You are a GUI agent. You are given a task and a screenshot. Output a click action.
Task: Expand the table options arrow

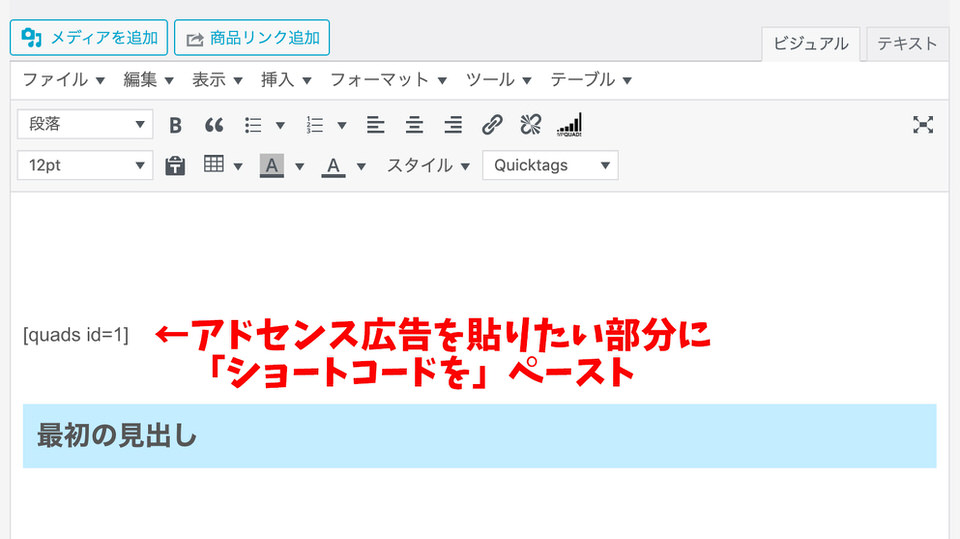point(238,166)
